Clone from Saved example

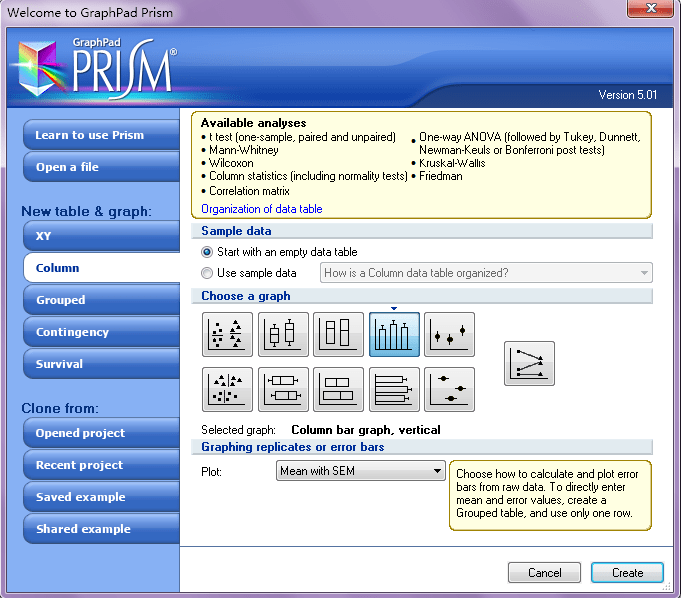(x=102, y=497)
